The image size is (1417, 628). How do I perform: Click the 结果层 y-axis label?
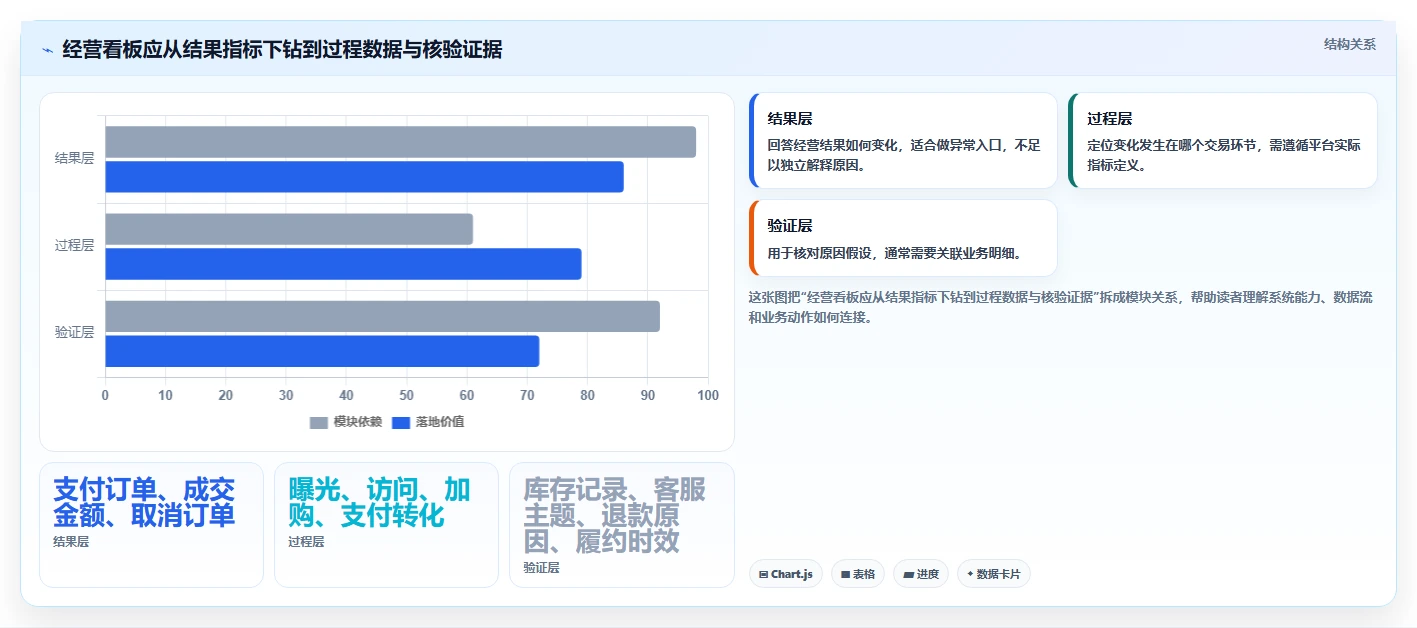click(74, 158)
